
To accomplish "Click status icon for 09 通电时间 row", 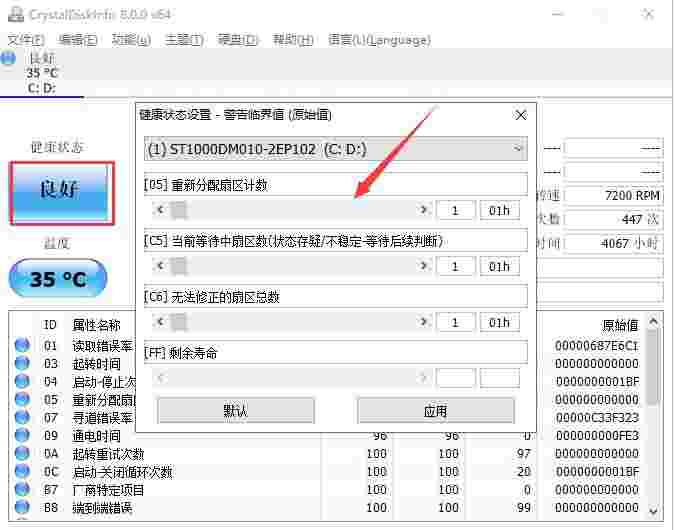I will [x=22, y=435].
